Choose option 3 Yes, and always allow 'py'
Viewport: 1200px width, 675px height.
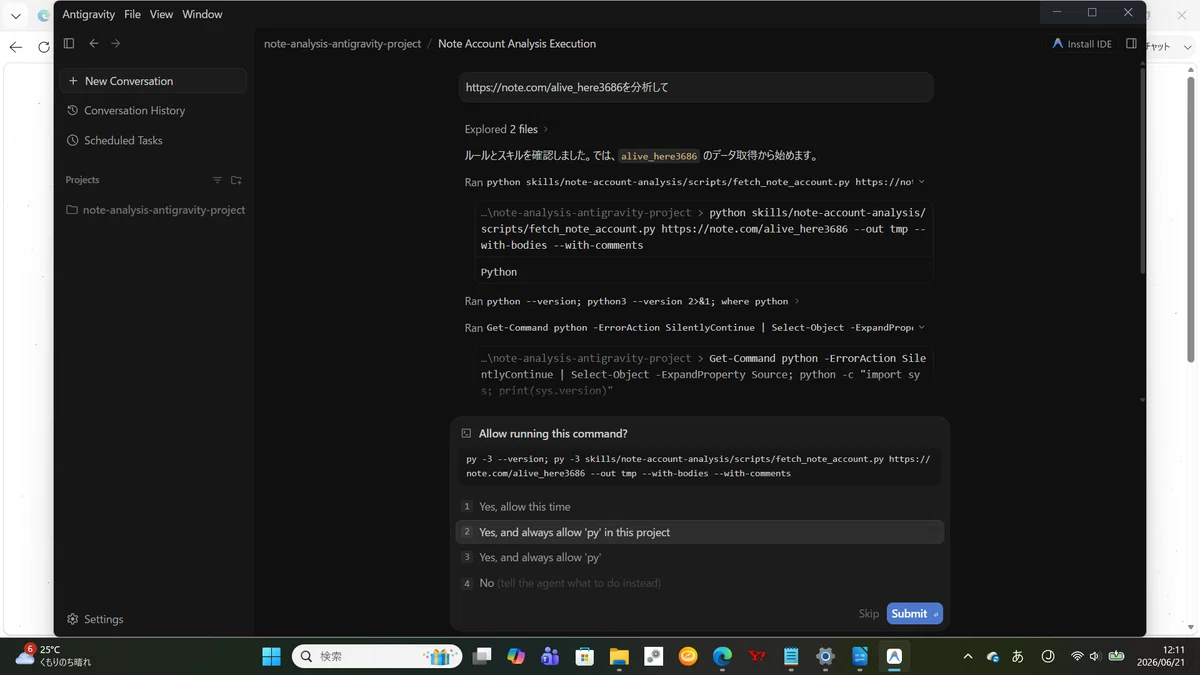click(699, 557)
